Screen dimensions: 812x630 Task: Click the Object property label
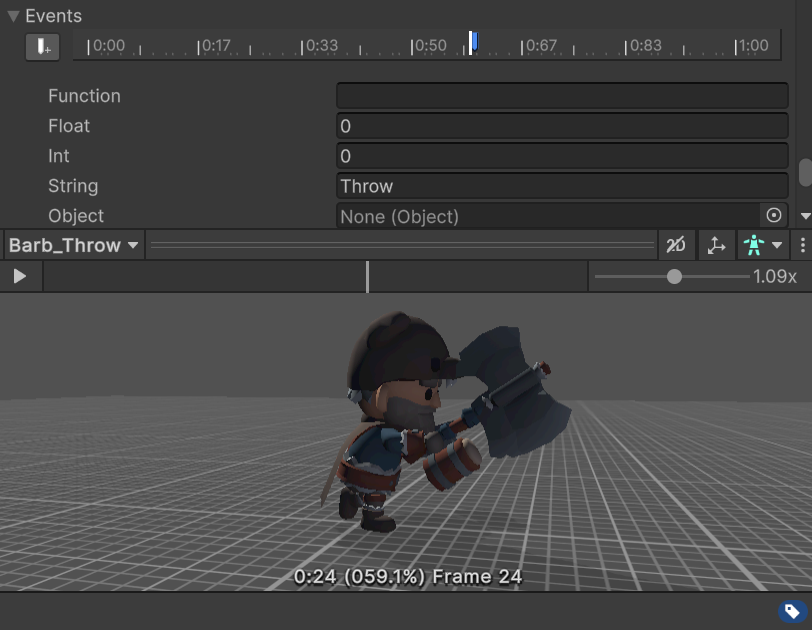coord(76,216)
